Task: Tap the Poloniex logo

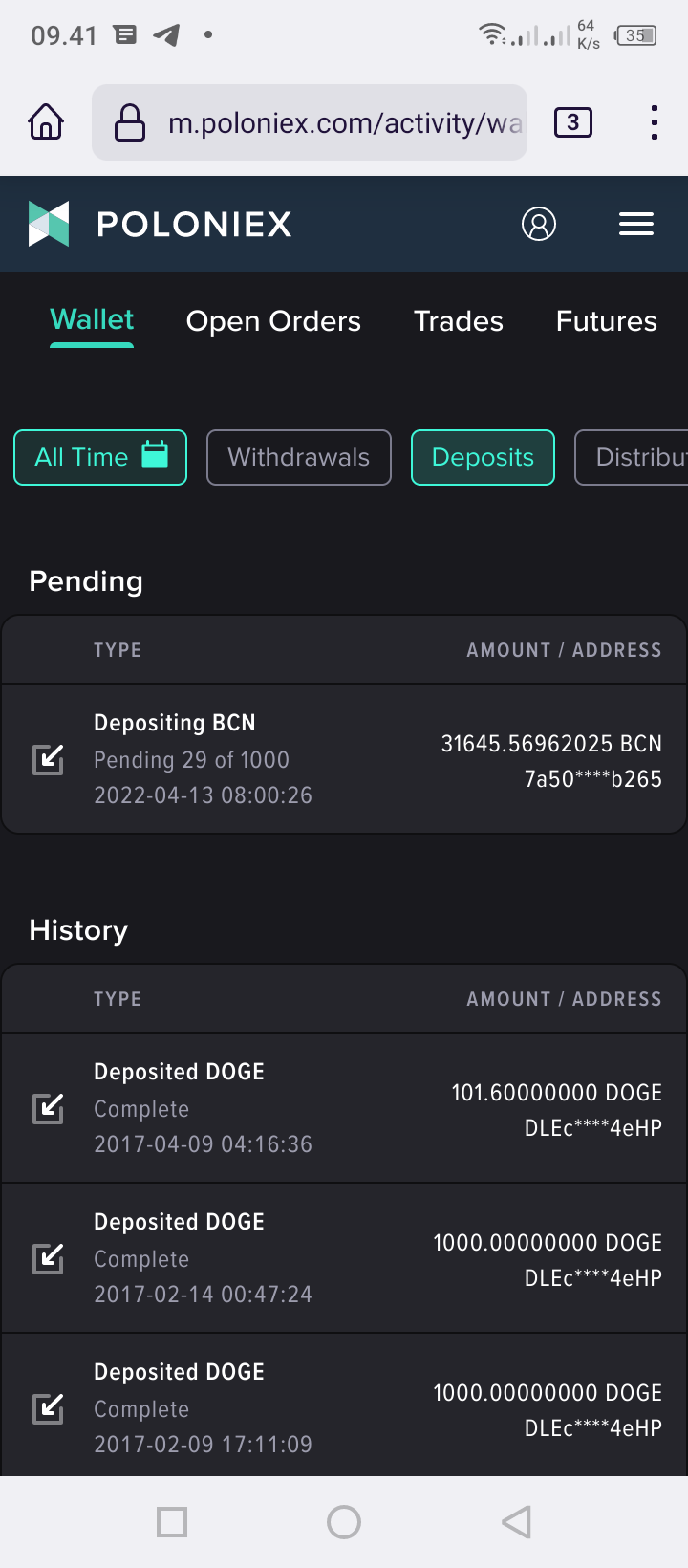Action: (161, 224)
